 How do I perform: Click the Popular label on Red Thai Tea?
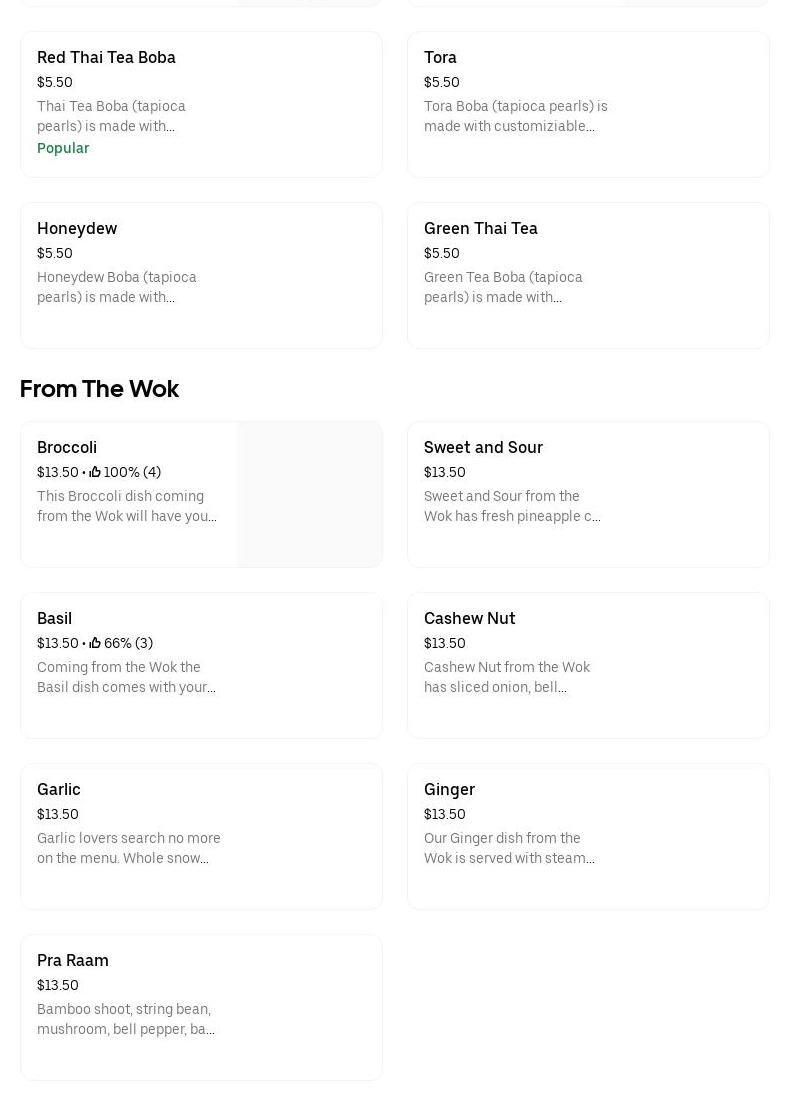click(x=63, y=148)
